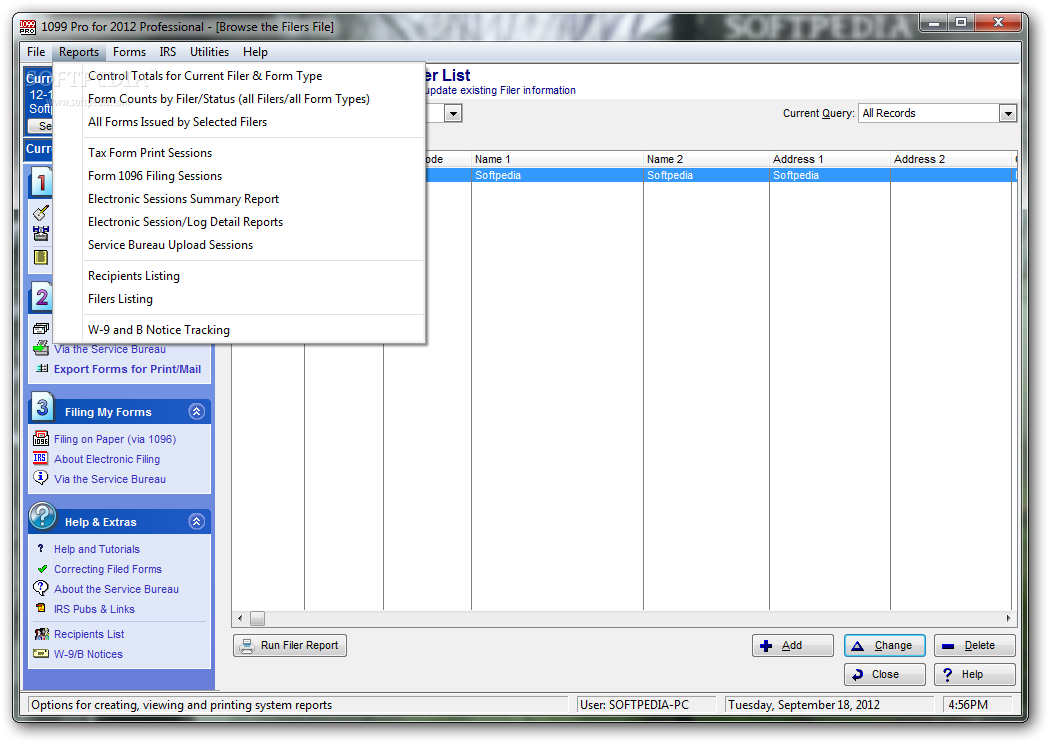Click the Address 1 column header
The width and height of the screenshot is (1049, 743).
click(830, 159)
